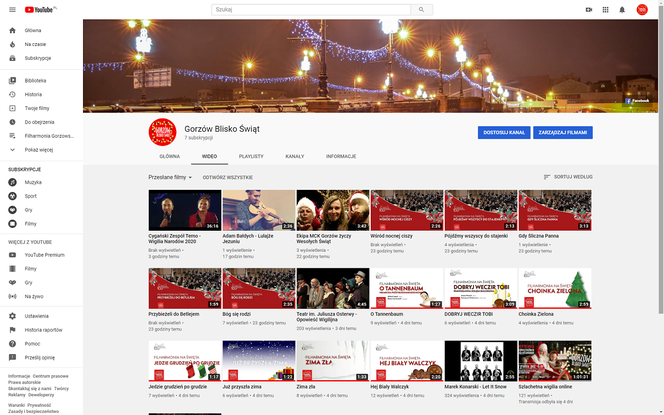The height and width of the screenshot is (415, 664).
Task: Go to Historia in the sidebar
Action: 33,94
